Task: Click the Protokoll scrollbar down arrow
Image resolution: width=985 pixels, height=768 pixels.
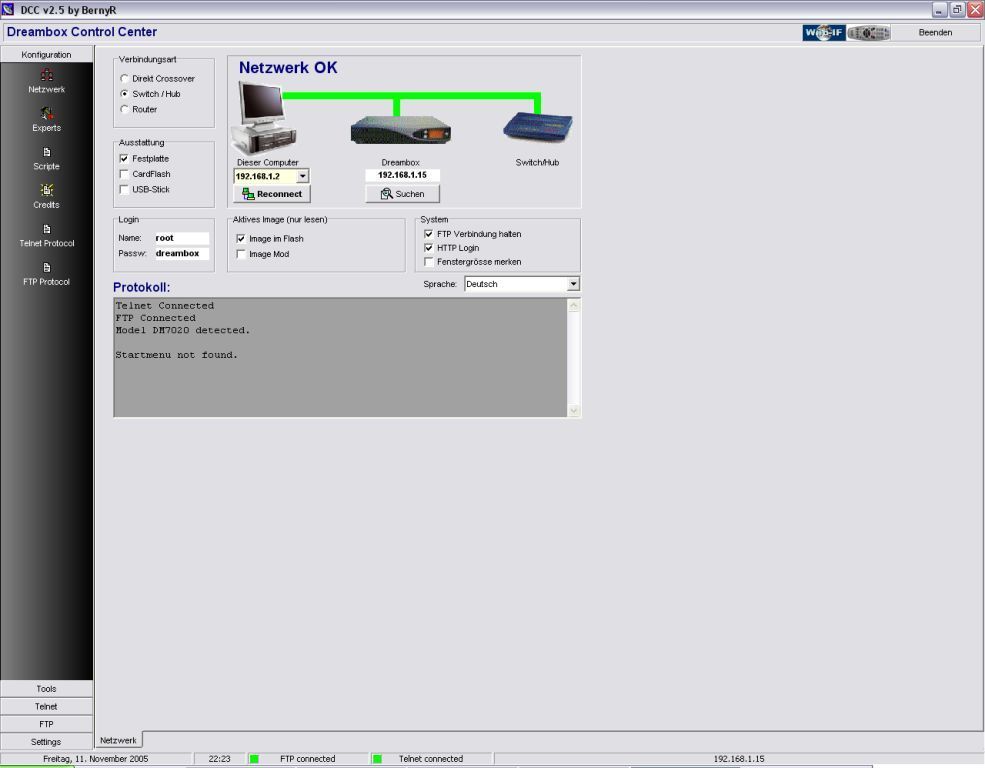Action: coord(574,410)
